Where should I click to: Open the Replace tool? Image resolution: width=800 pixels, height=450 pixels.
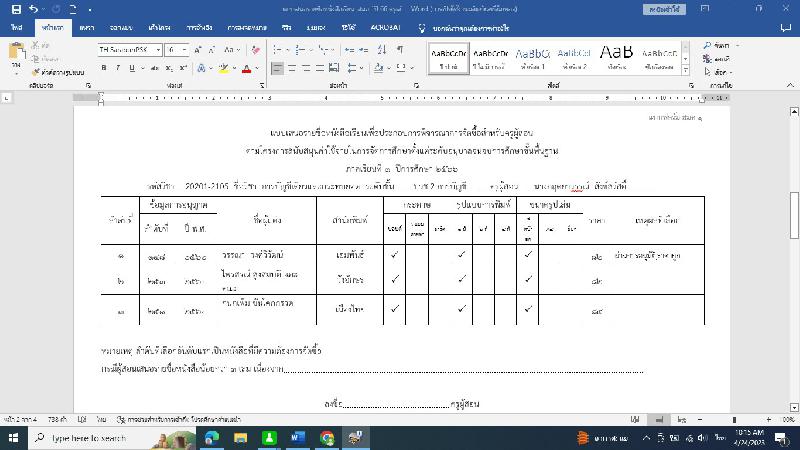point(717,59)
